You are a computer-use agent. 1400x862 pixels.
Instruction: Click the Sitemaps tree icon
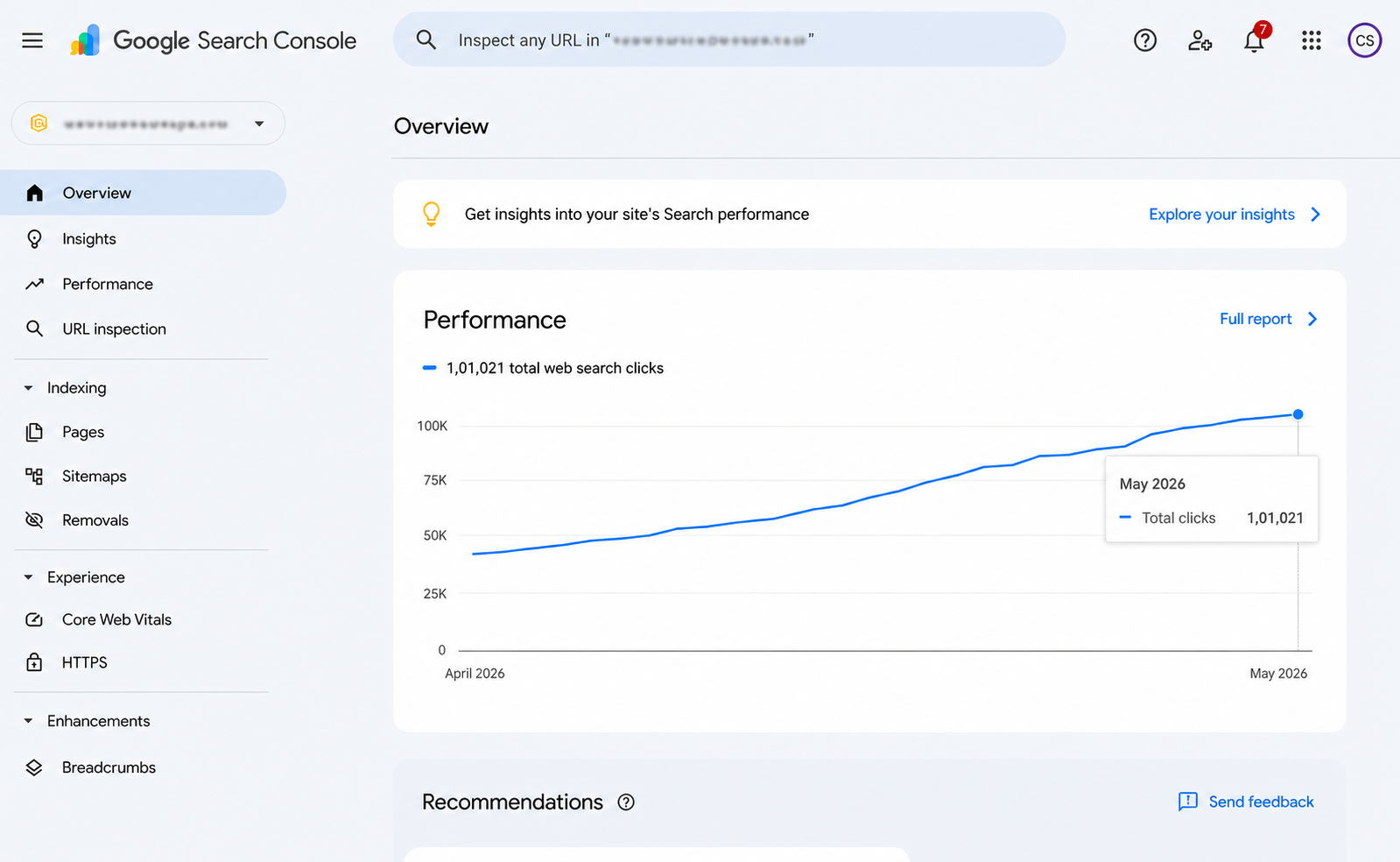coord(34,476)
